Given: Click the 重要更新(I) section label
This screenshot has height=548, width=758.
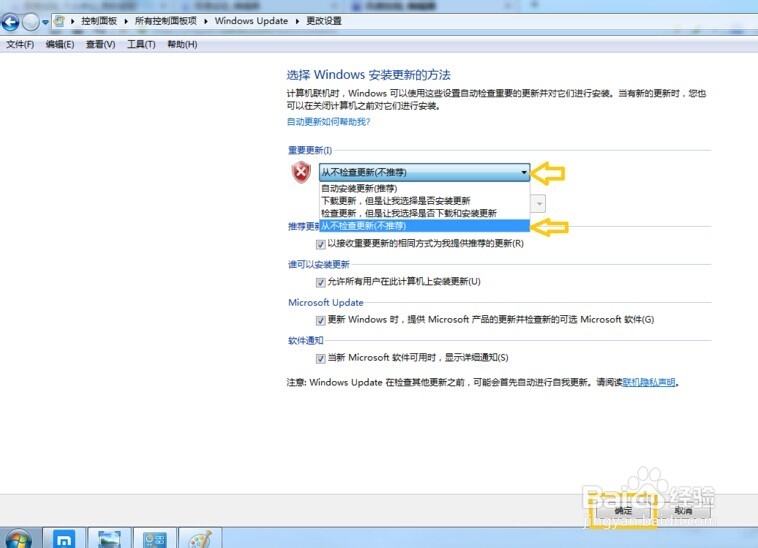Looking at the screenshot, I should pyautogui.click(x=310, y=150).
